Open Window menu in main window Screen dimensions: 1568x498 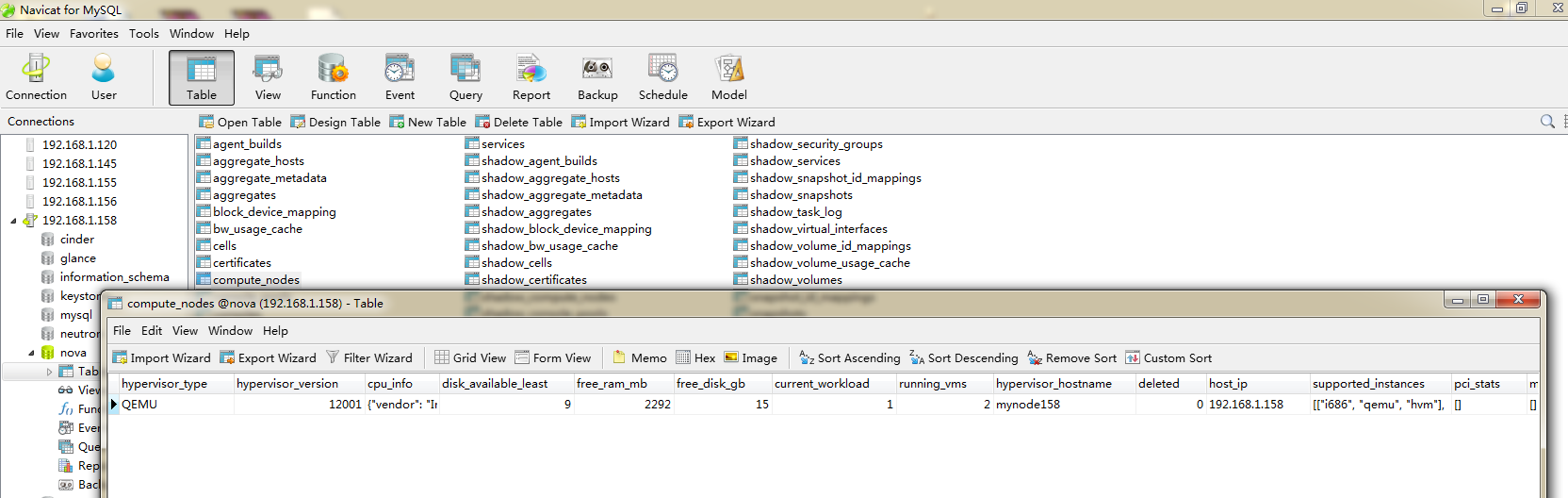(x=191, y=33)
